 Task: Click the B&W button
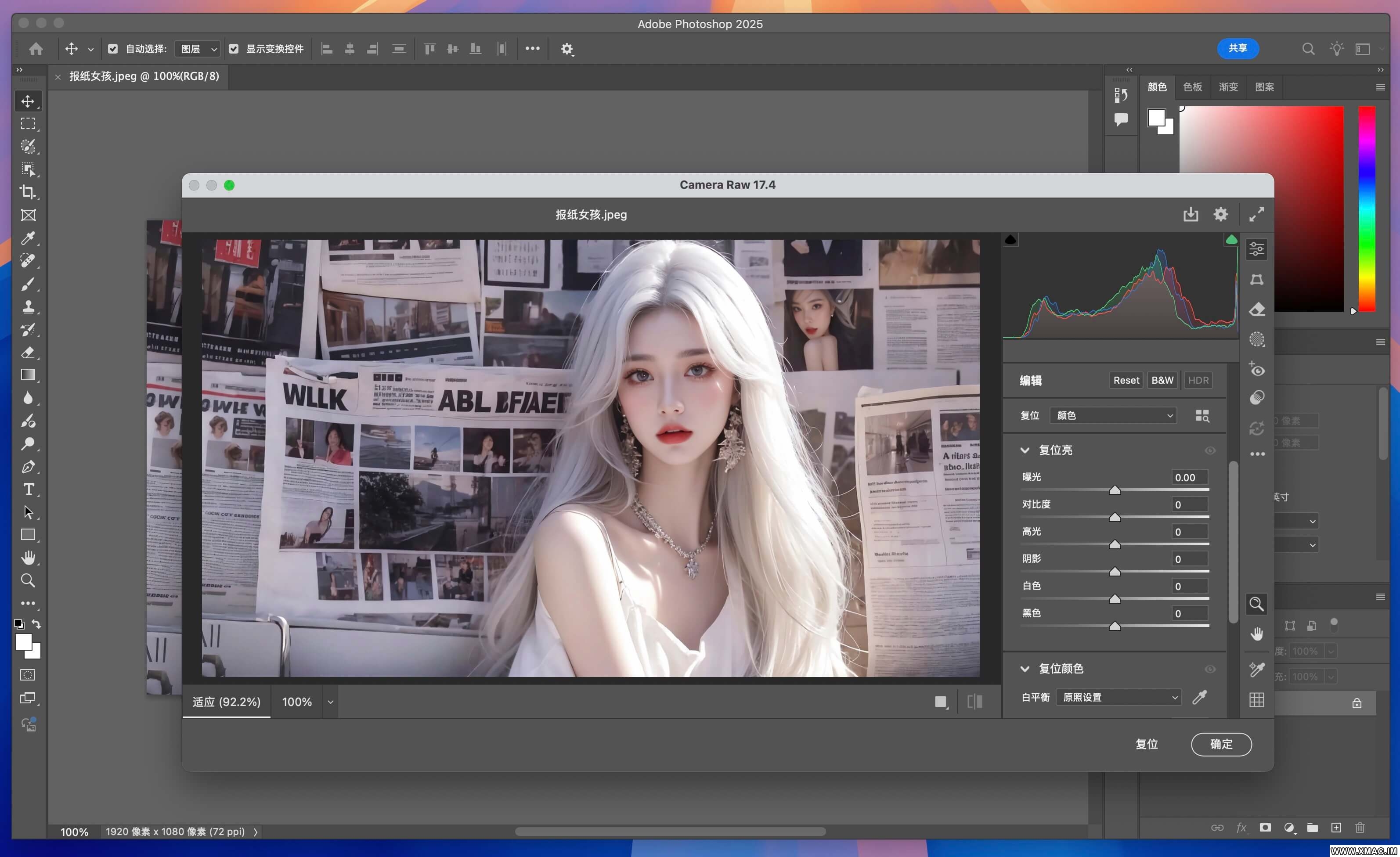tap(1162, 381)
